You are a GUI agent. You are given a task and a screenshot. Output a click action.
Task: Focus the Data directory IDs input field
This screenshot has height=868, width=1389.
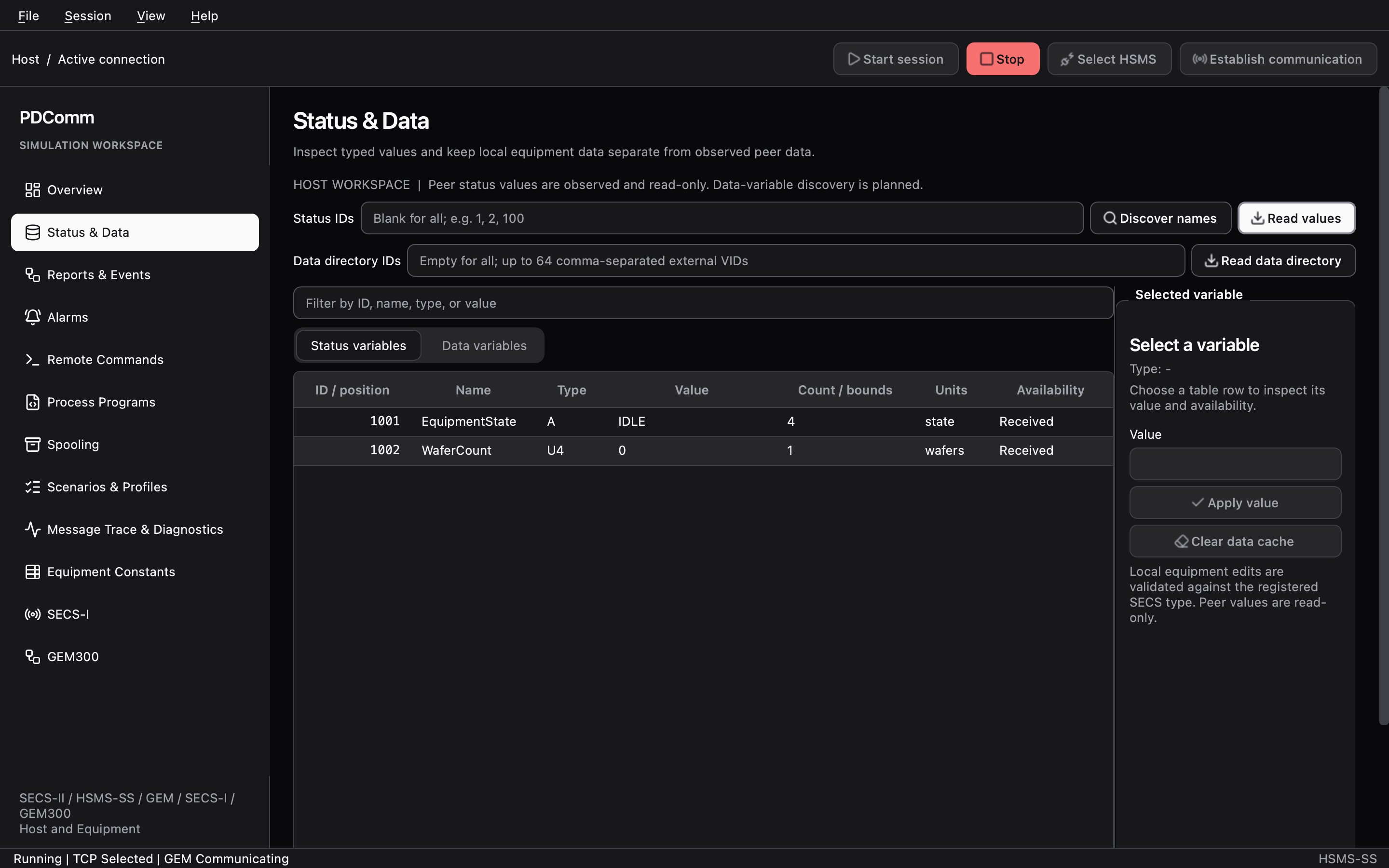pyautogui.click(x=795, y=260)
